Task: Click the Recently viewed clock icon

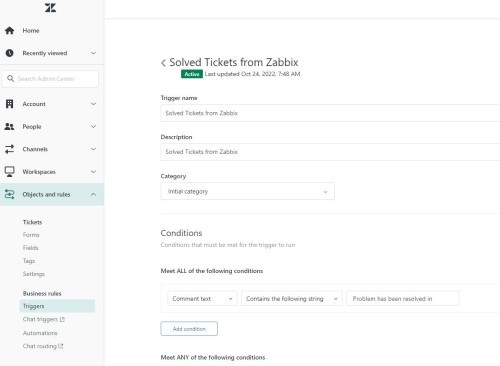Action: click(x=10, y=53)
